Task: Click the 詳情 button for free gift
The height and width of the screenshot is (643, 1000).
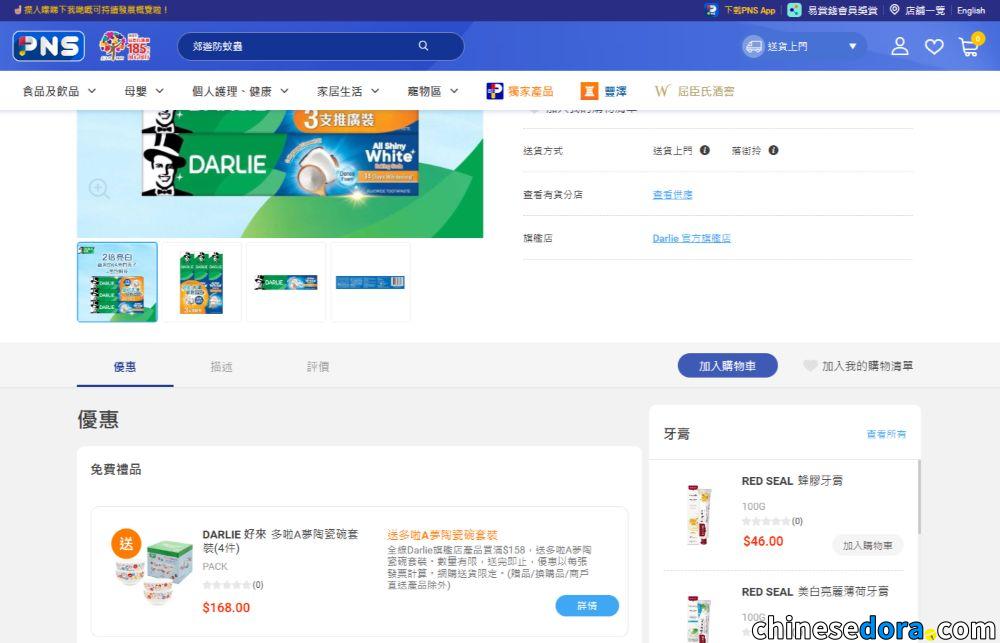Action: pyautogui.click(x=587, y=606)
